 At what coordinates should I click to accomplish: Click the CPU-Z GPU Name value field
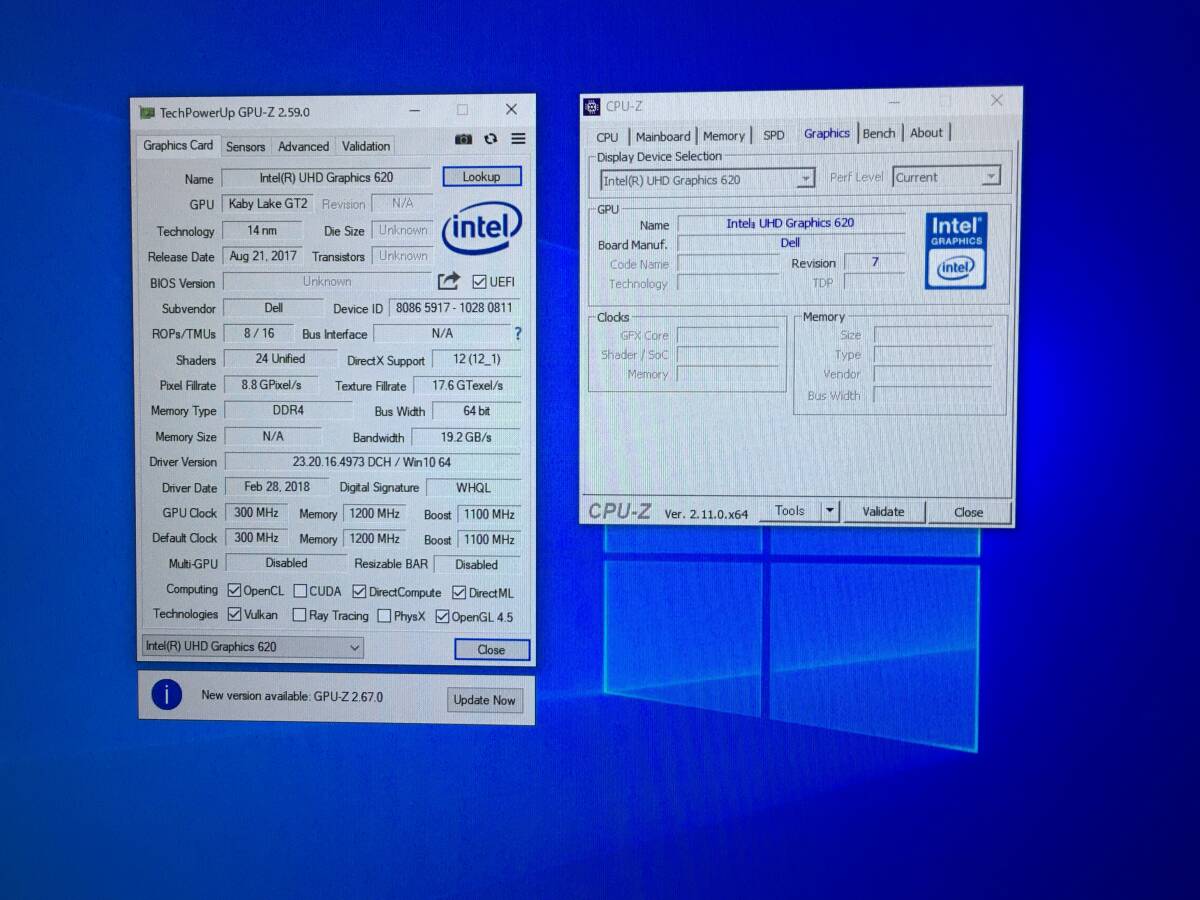tap(790, 223)
